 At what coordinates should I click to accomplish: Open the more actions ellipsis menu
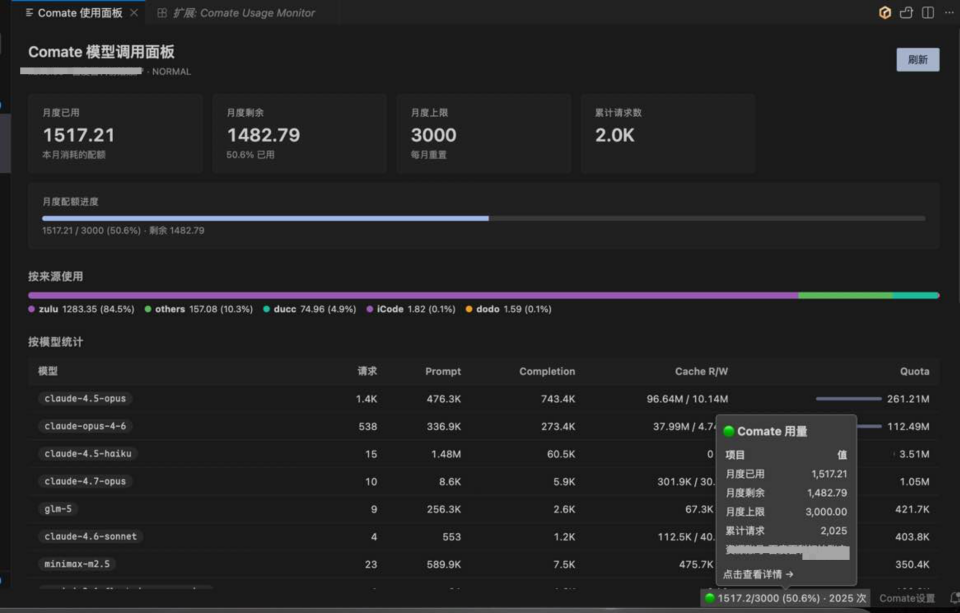coord(950,12)
